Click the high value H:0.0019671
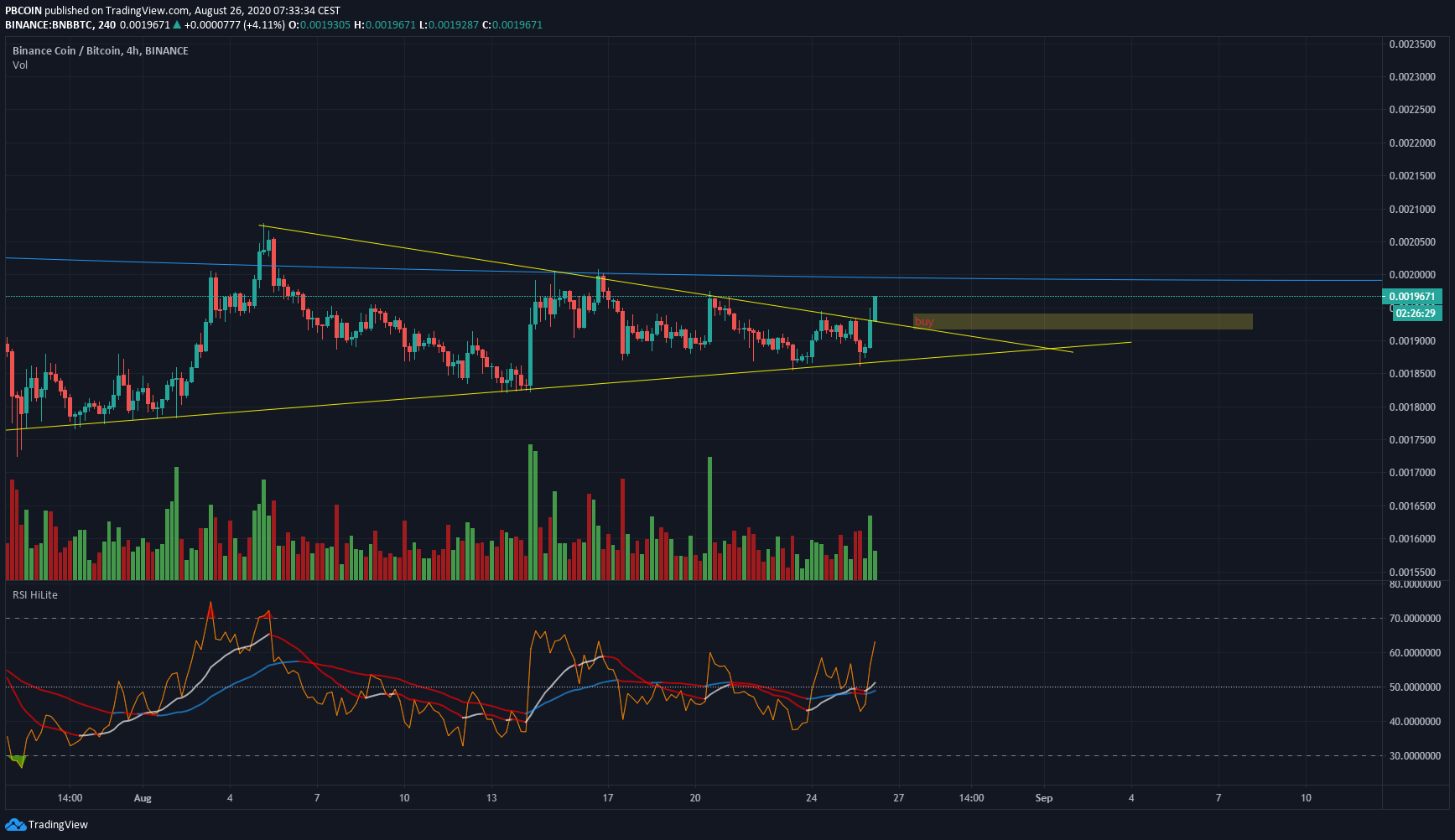 (x=385, y=25)
